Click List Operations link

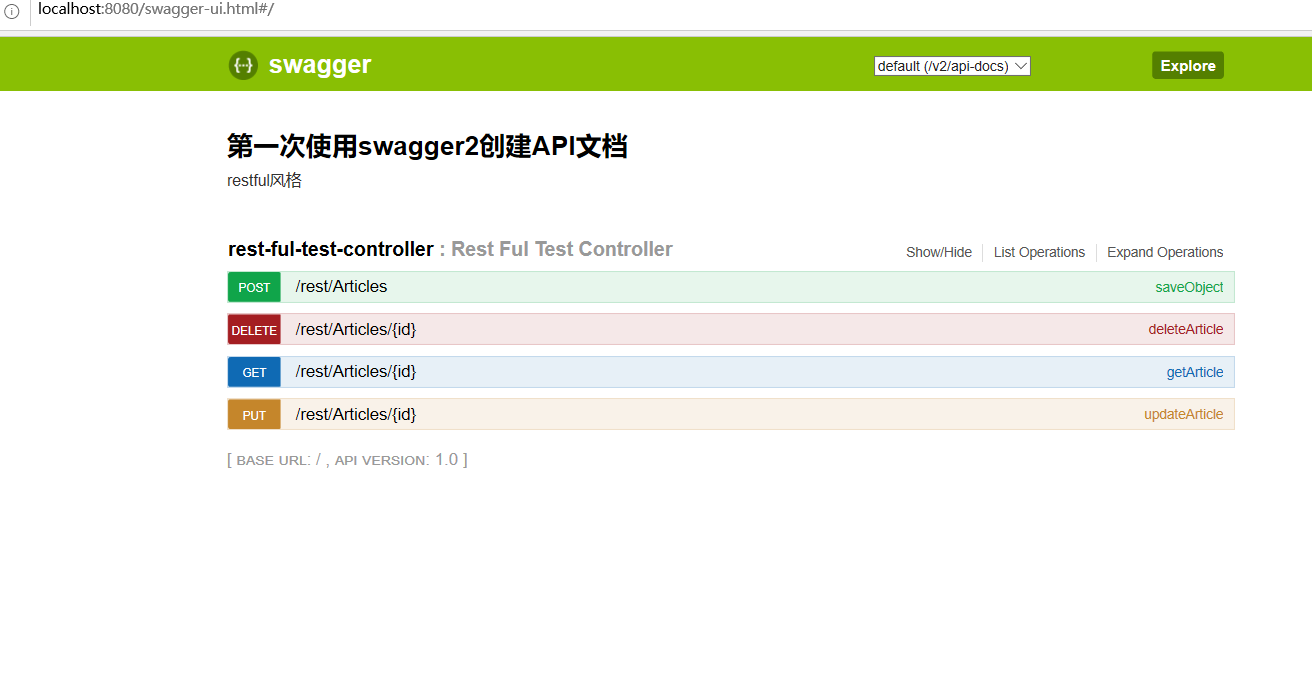[x=1039, y=252]
